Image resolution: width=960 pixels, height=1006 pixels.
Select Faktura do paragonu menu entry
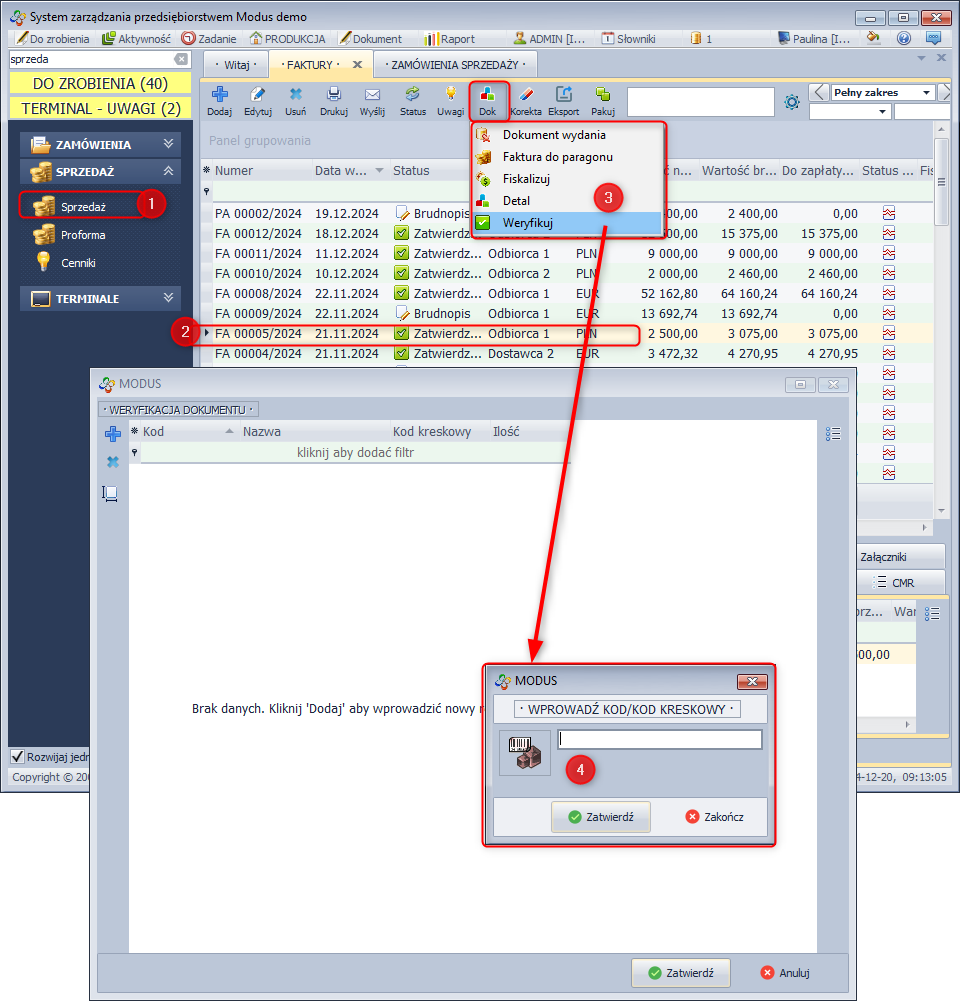[569, 157]
